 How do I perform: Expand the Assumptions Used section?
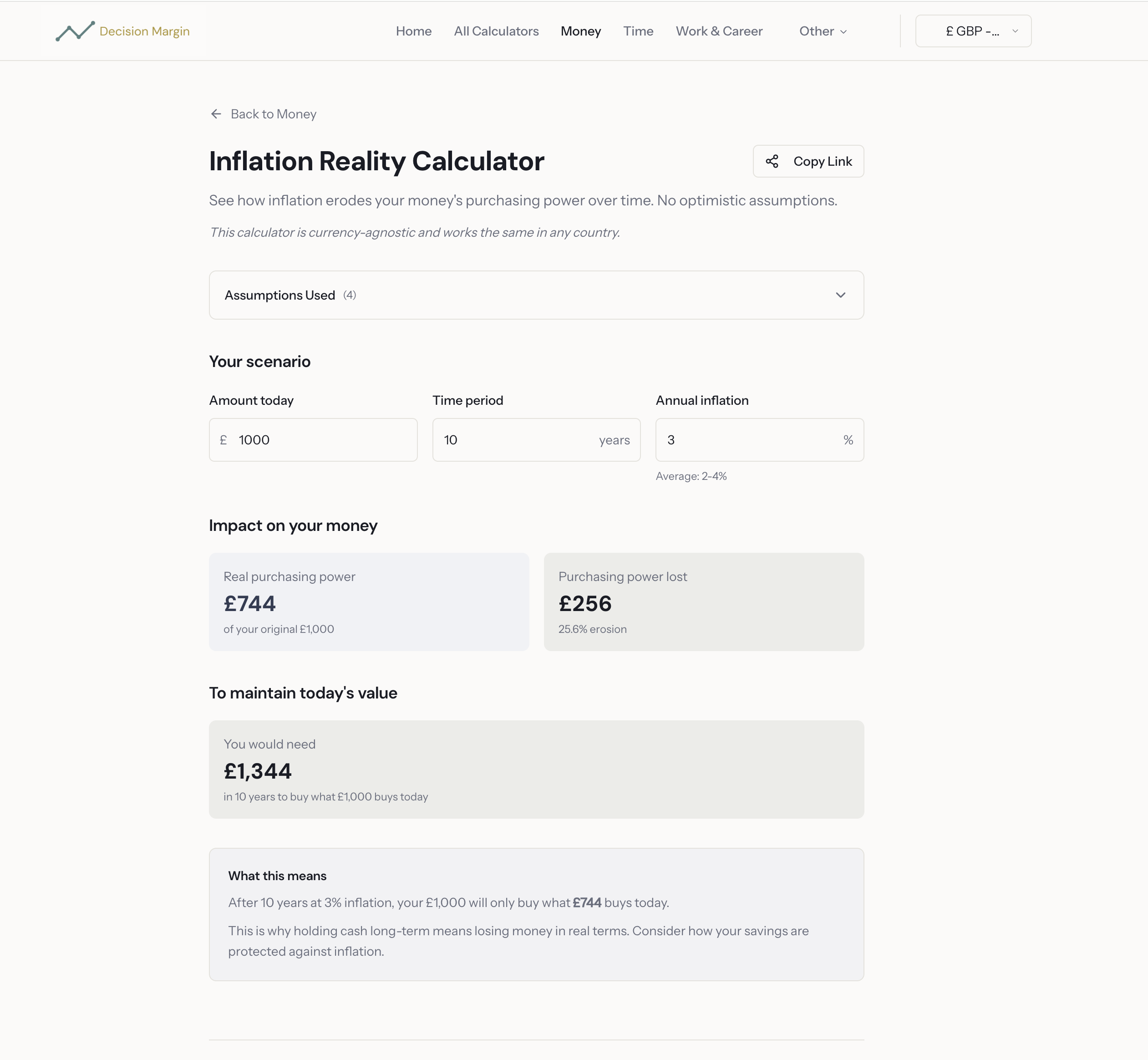(536, 295)
